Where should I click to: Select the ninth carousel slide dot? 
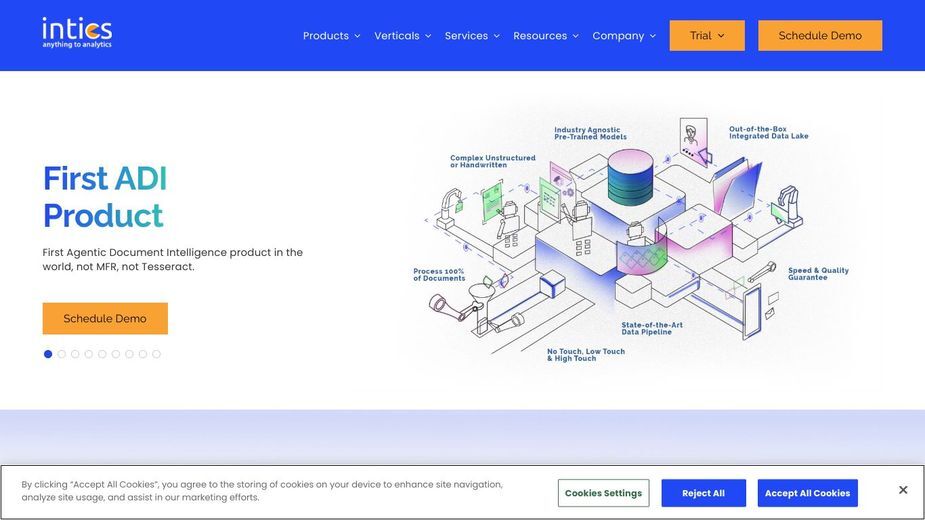click(x=156, y=354)
